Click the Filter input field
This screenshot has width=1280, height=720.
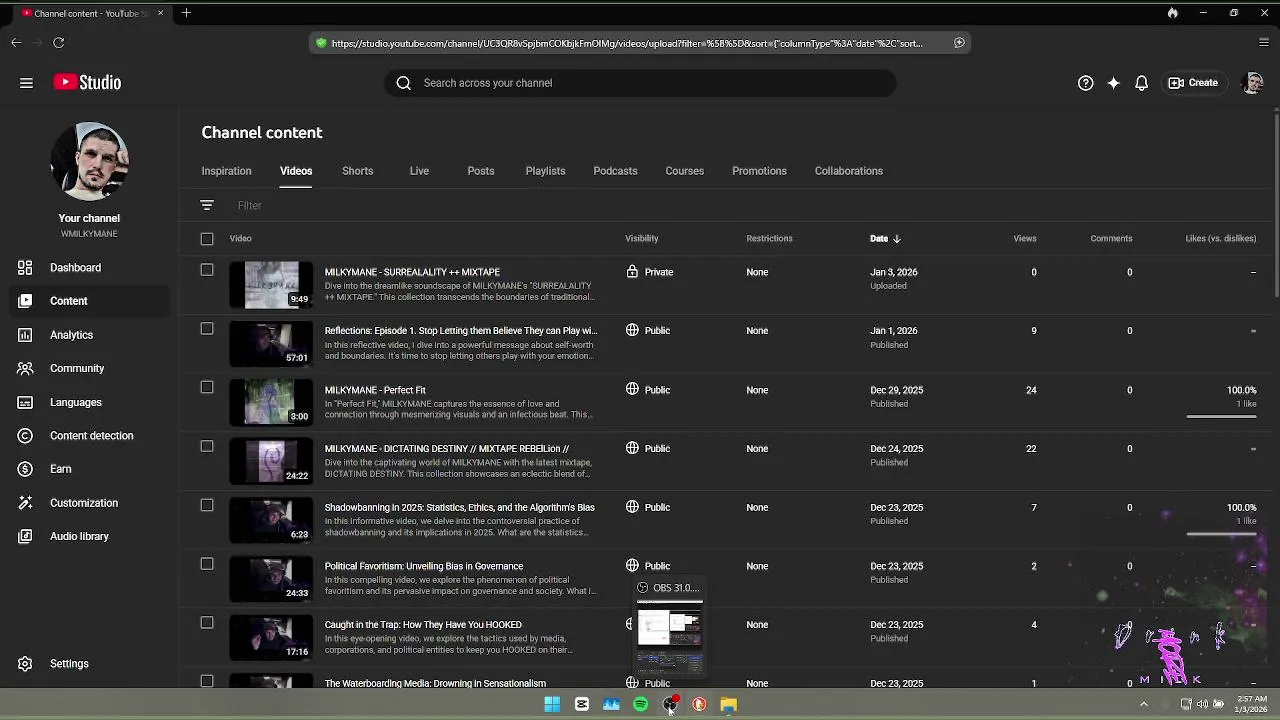249,206
